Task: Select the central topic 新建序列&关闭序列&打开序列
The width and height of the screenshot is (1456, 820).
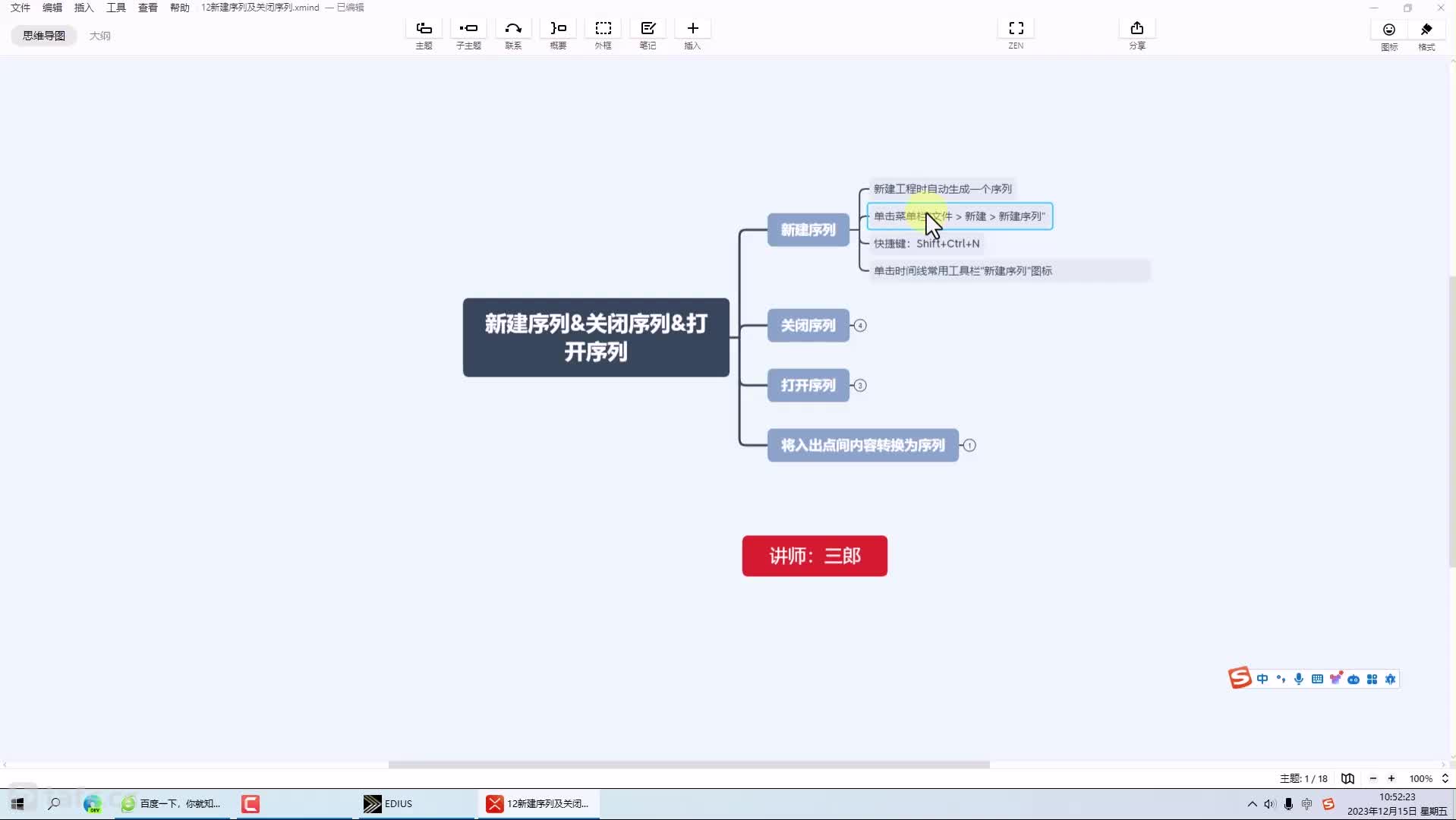Action: coord(596,337)
